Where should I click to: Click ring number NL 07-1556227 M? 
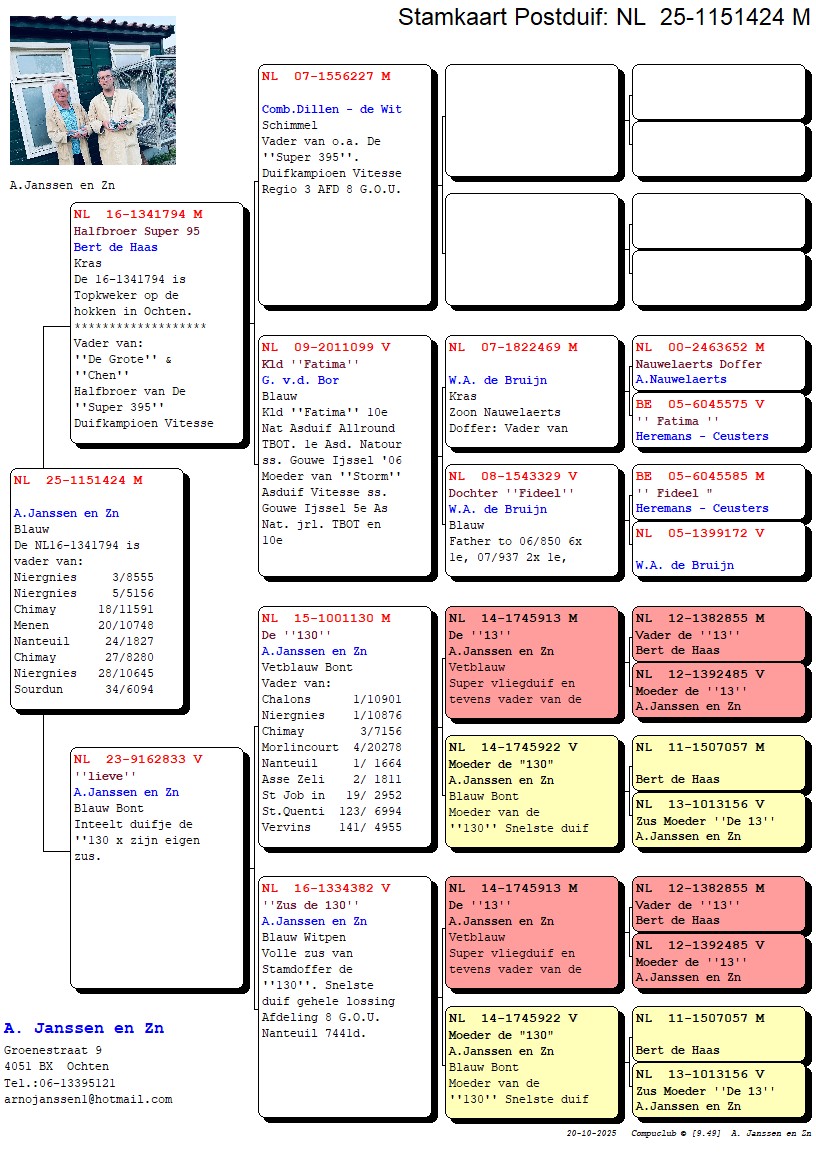coord(326,76)
